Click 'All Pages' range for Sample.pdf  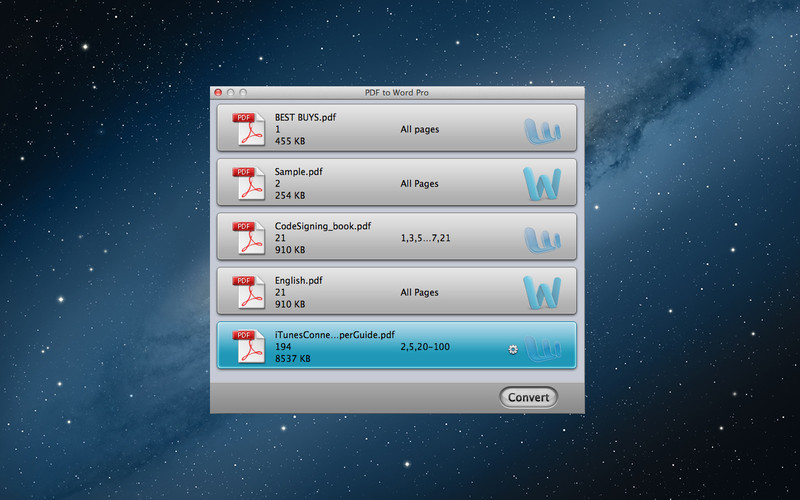[419, 184]
